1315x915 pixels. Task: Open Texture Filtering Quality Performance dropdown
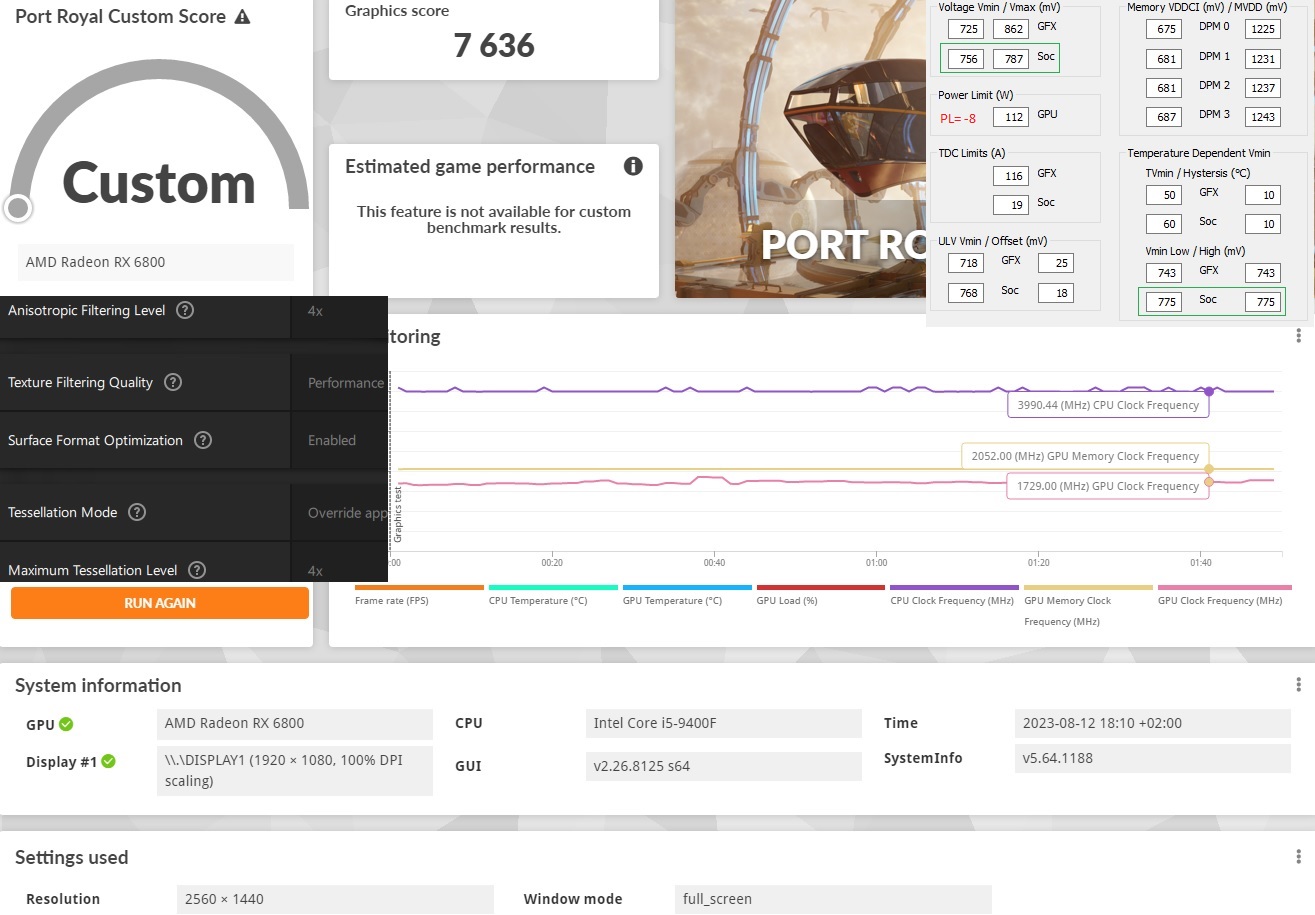click(340, 382)
